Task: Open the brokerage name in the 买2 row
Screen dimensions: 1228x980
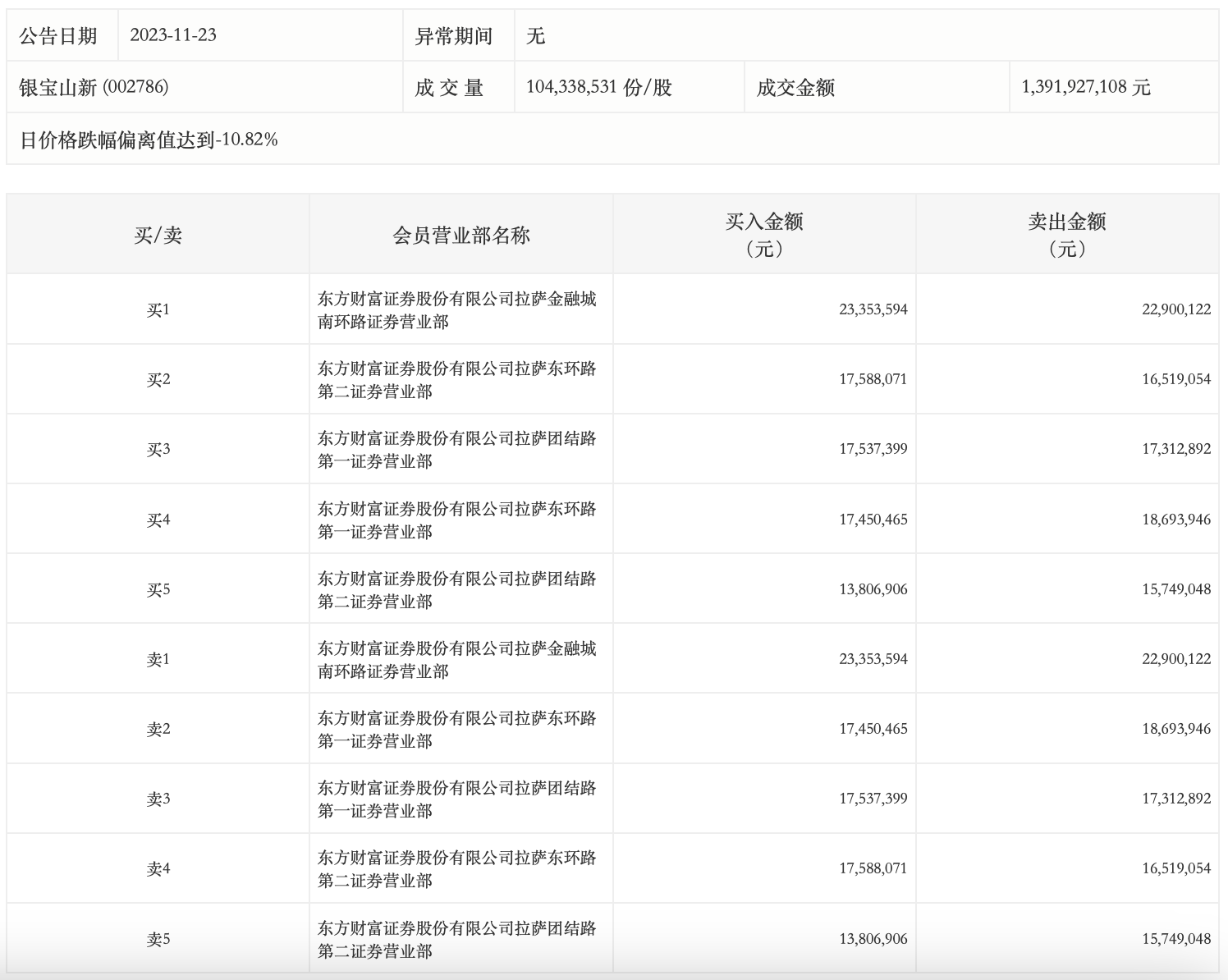Action: pyautogui.click(x=456, y=380)
